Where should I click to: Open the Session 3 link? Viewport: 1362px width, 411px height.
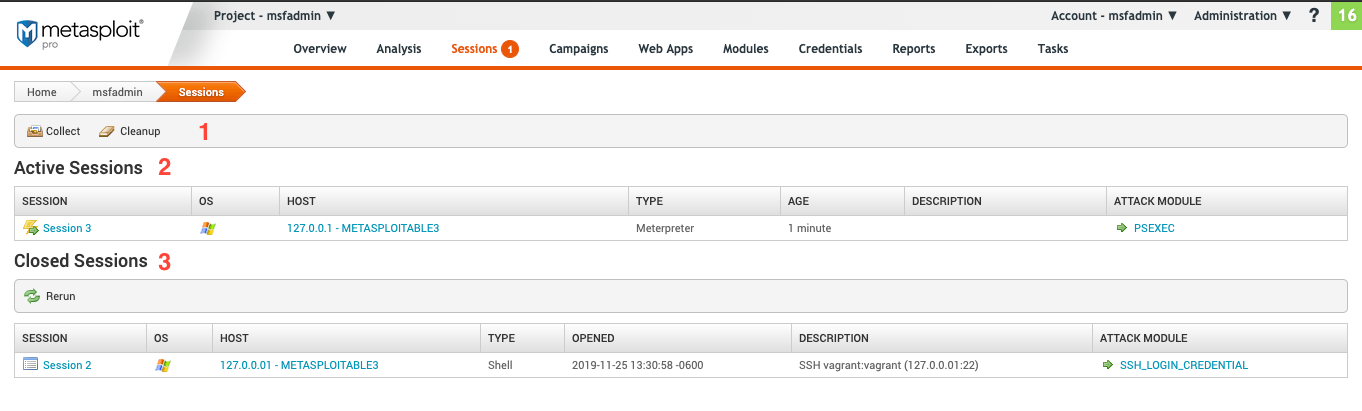(67, 228)
